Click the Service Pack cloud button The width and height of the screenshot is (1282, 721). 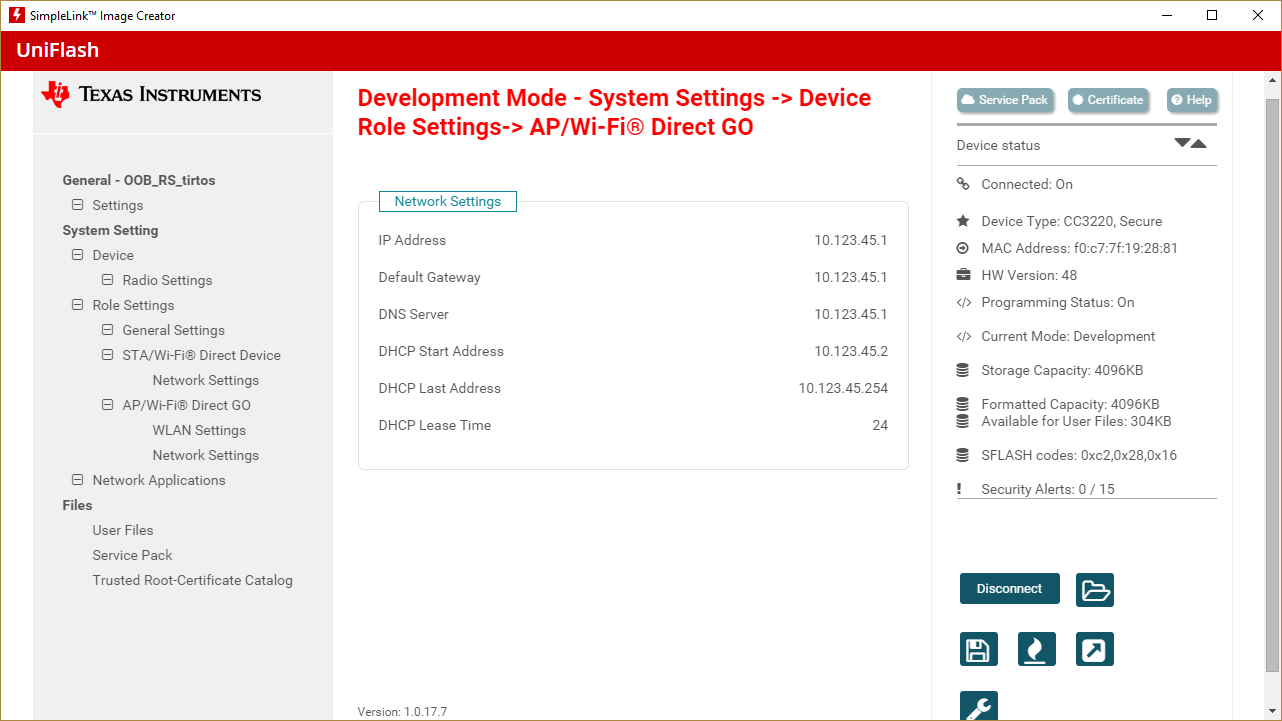tap(1005, 100)
